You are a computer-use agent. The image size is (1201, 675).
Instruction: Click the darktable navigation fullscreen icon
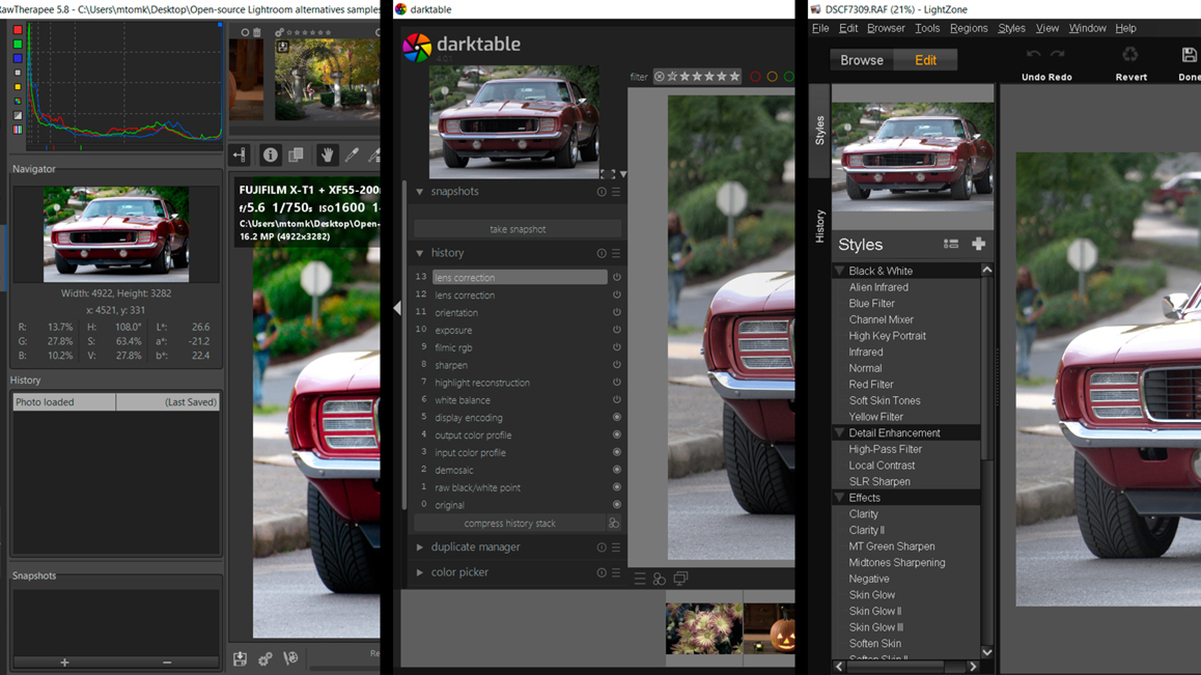tap(607, 174)
